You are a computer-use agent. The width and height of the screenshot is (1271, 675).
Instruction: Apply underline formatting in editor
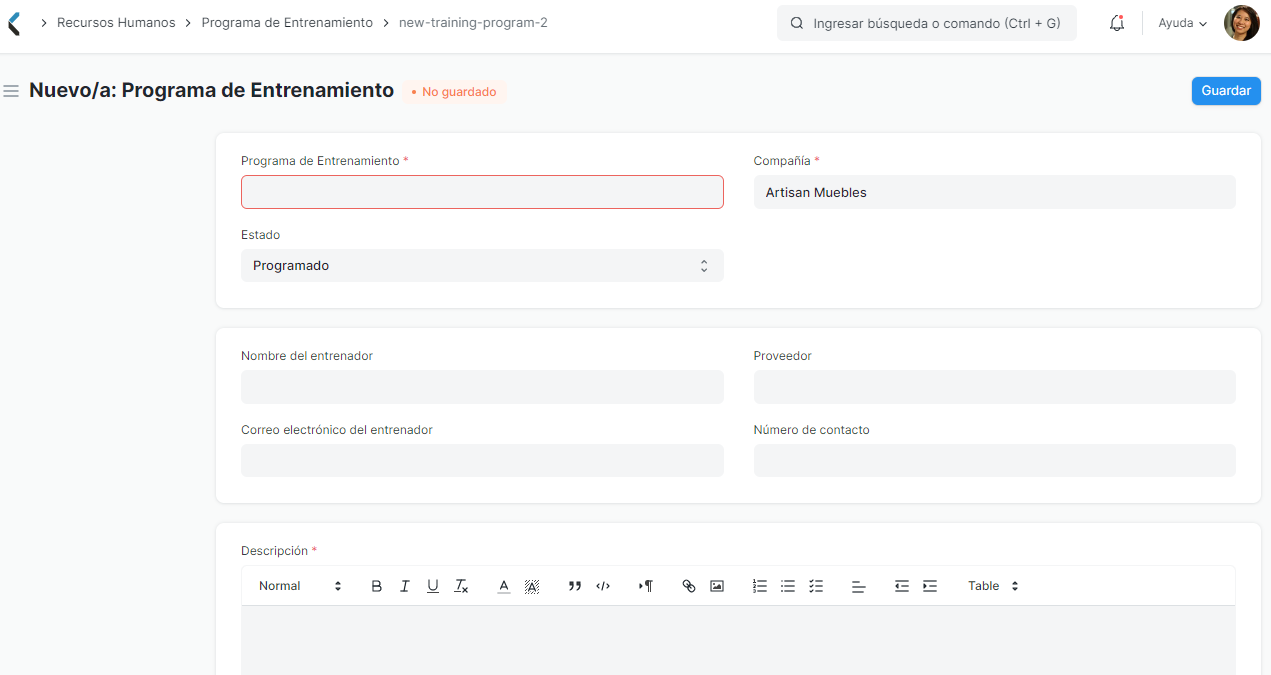point(433,586)
